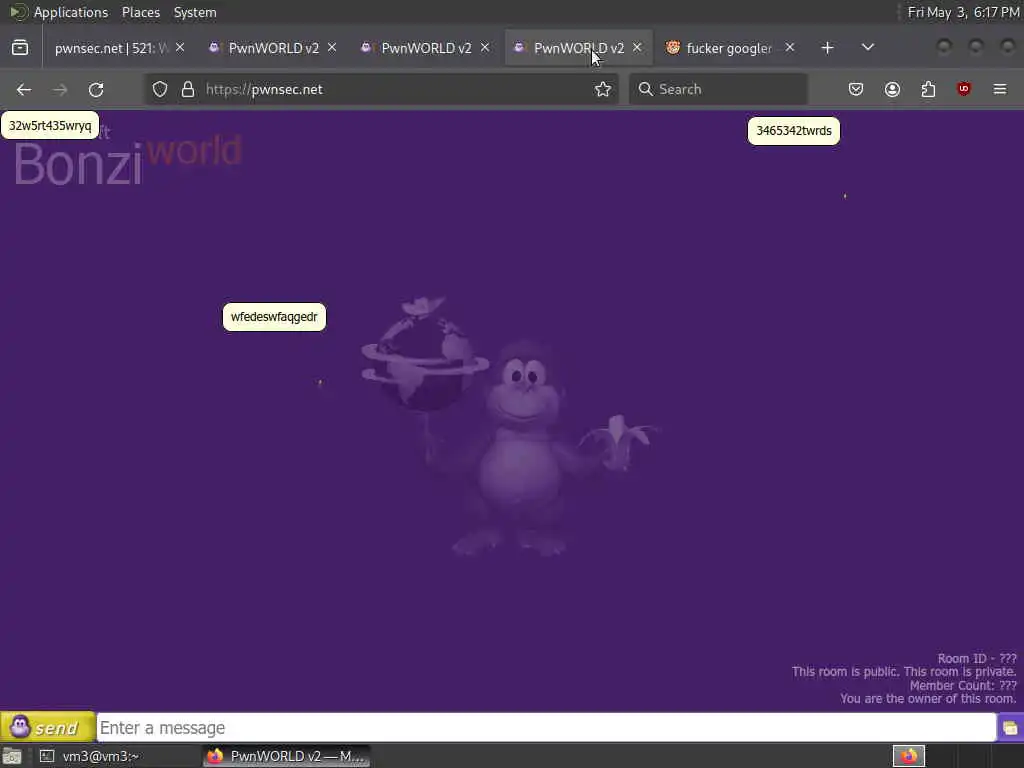Screen dimensions: 1024x768
Task: Click the pwnsec.net address bar
Action: (382, 89)
